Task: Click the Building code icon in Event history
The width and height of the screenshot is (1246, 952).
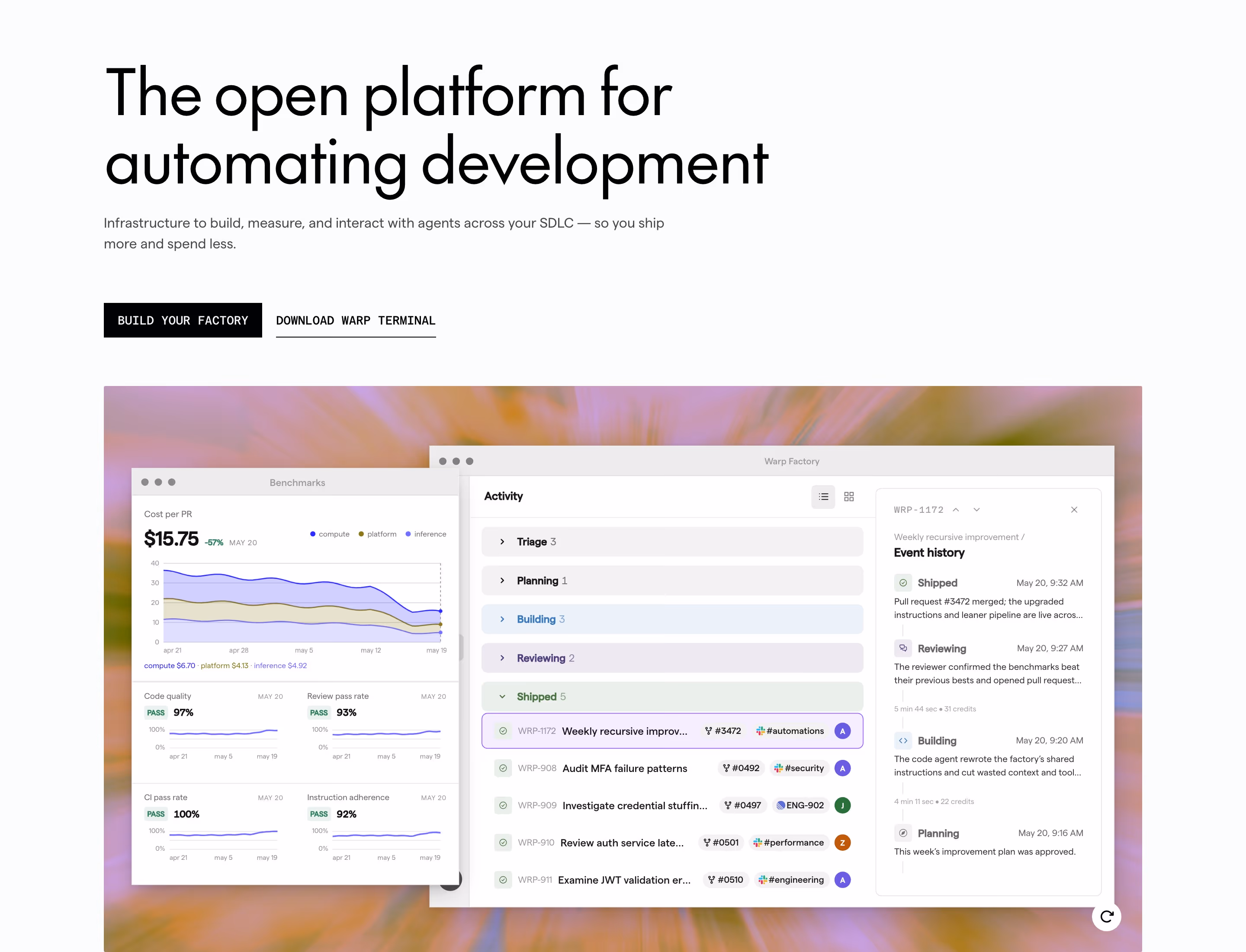Action: click(902, 740)
